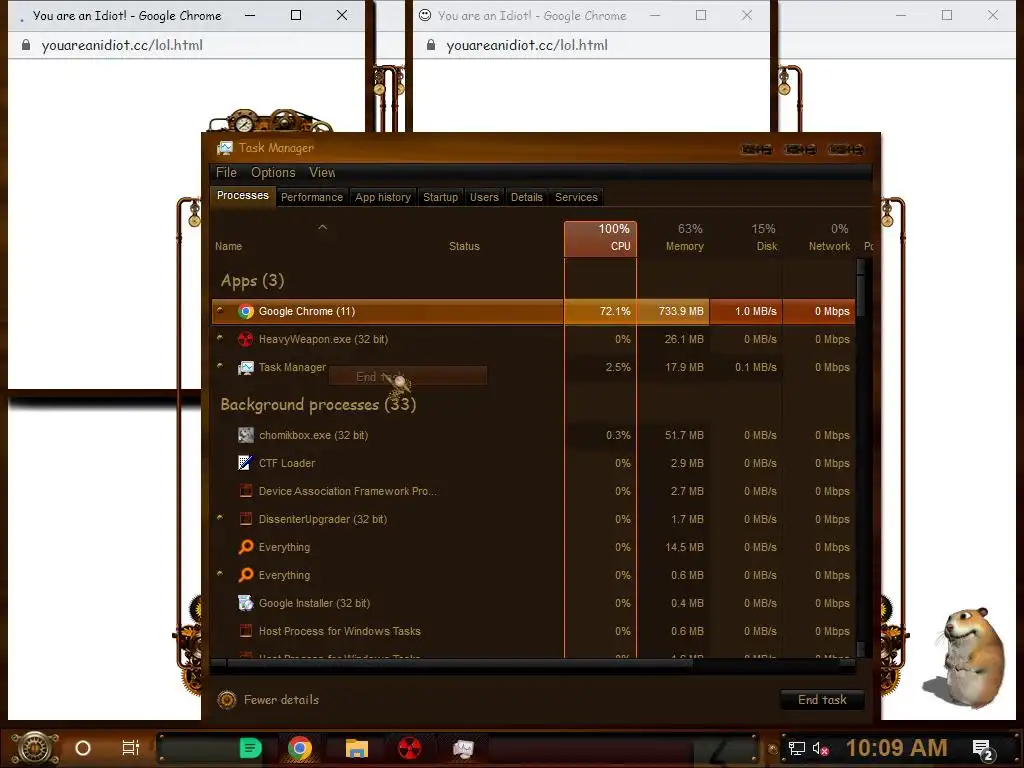Click the lock icon in left Chrome window
1024x768 pixels.
pos(26,45)
